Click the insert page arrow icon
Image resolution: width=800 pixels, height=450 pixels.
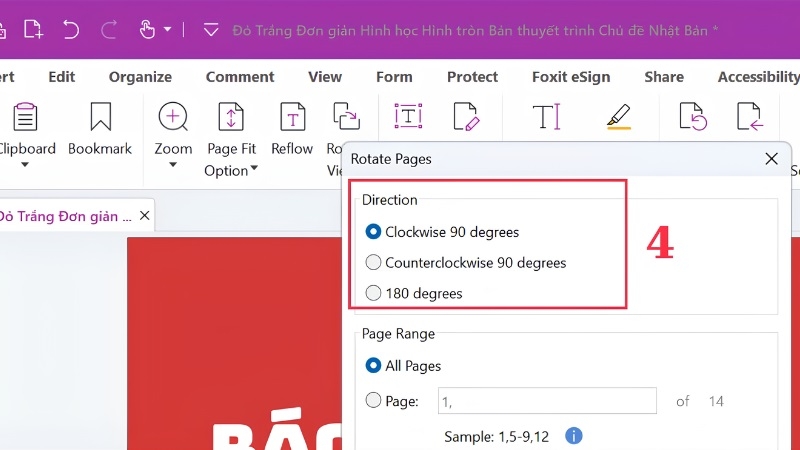[750, 116]
